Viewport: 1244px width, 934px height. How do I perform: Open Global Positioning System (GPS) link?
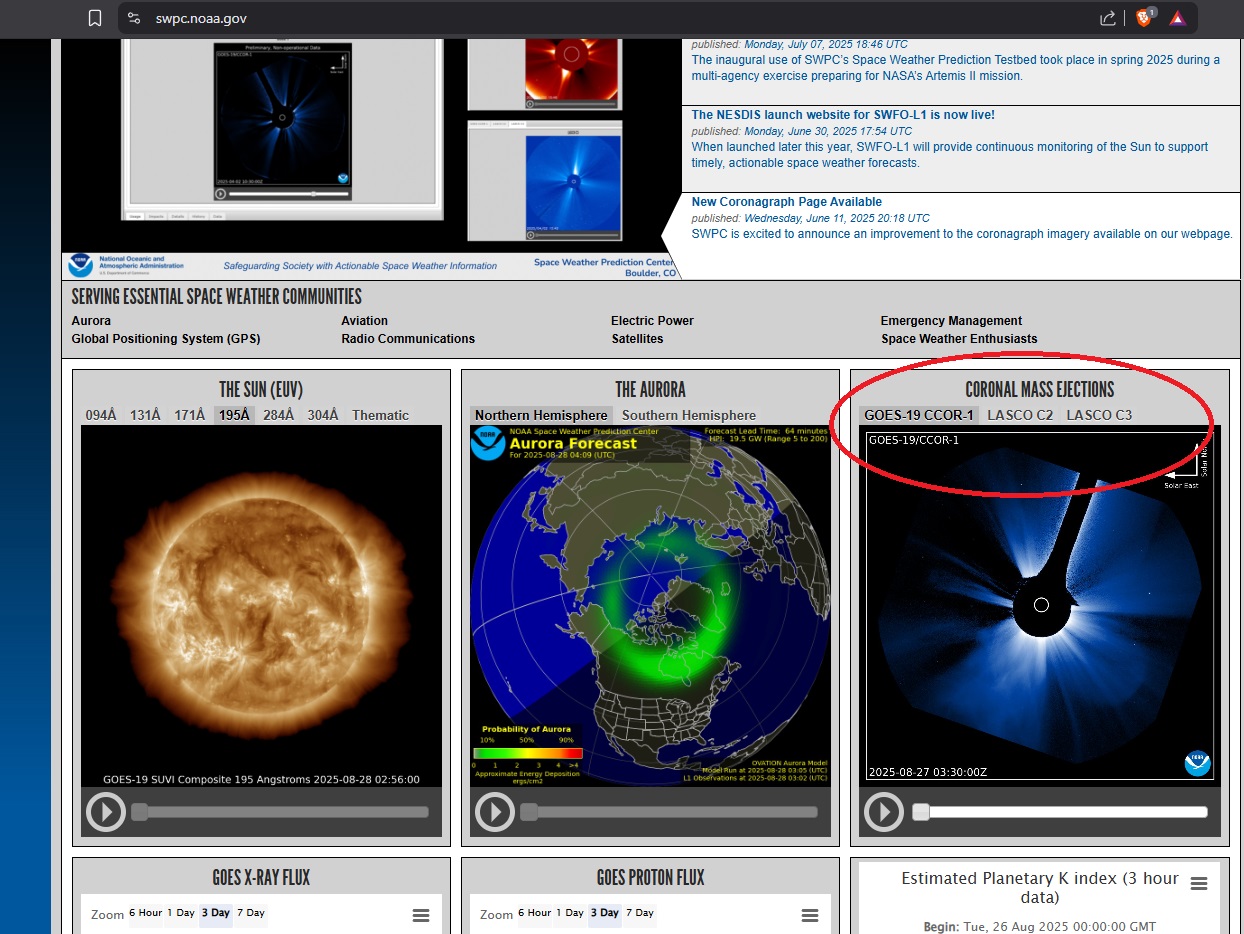(166, 339)
